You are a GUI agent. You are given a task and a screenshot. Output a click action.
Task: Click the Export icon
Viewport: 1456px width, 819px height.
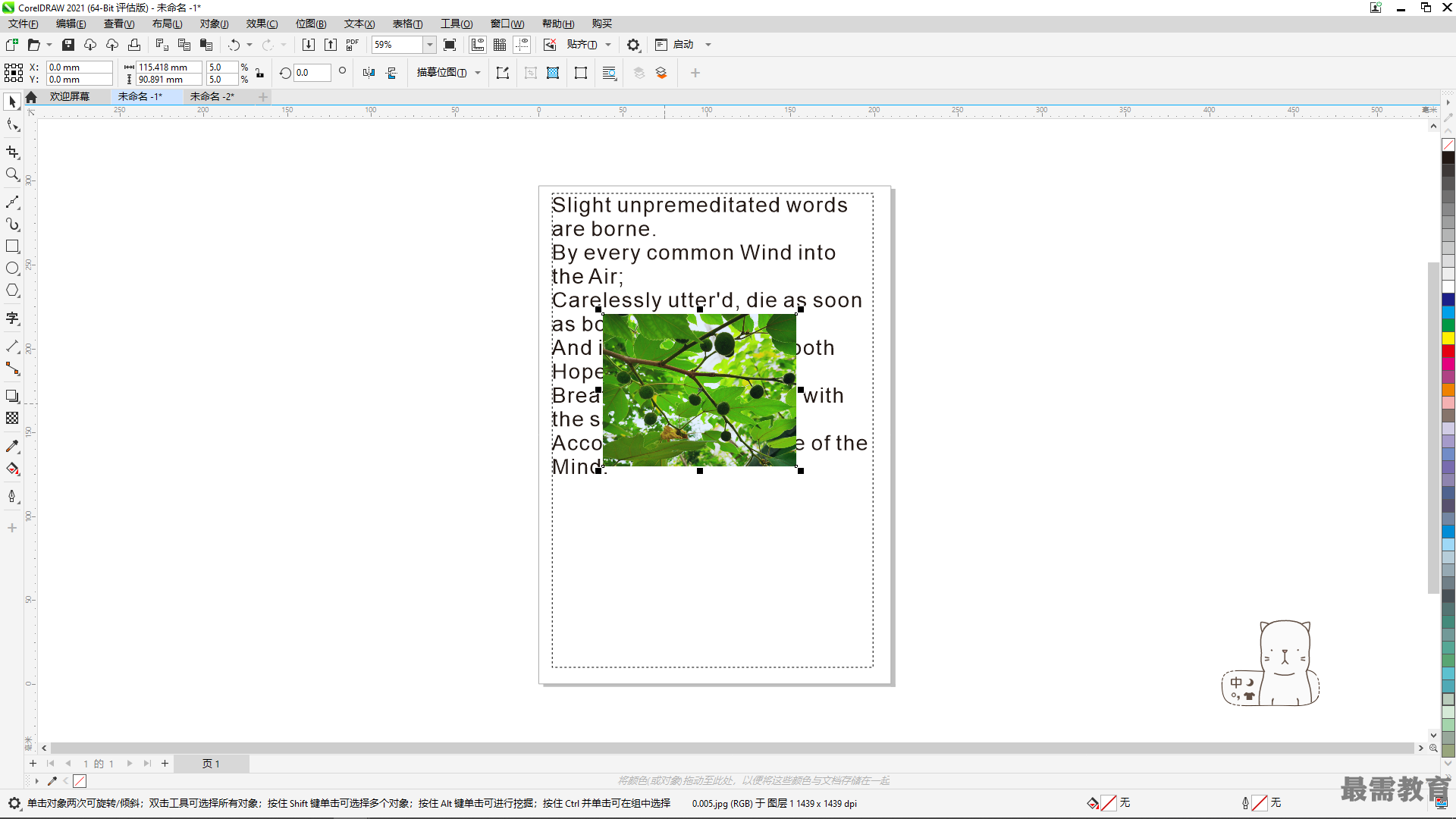pos(331,45)
